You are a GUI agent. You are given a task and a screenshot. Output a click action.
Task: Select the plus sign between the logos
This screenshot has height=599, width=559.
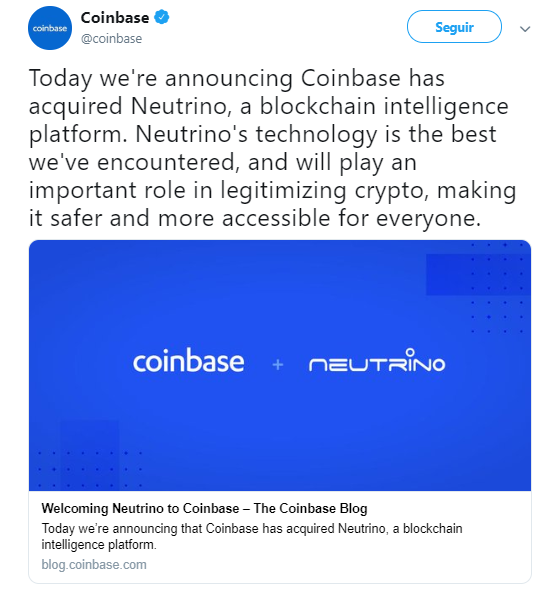coord(278,365)
